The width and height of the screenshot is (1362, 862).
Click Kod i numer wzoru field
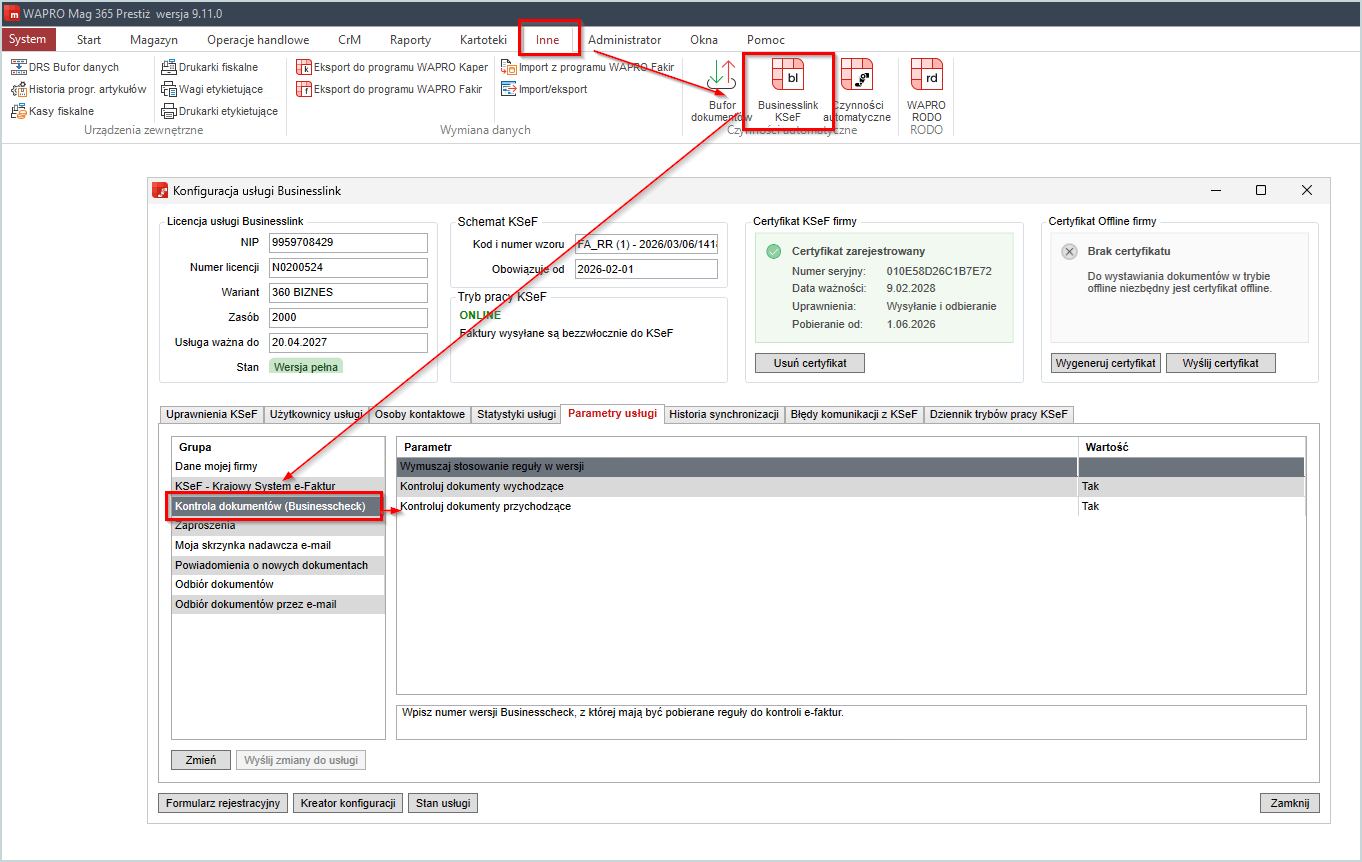click(x=646, y=244)
